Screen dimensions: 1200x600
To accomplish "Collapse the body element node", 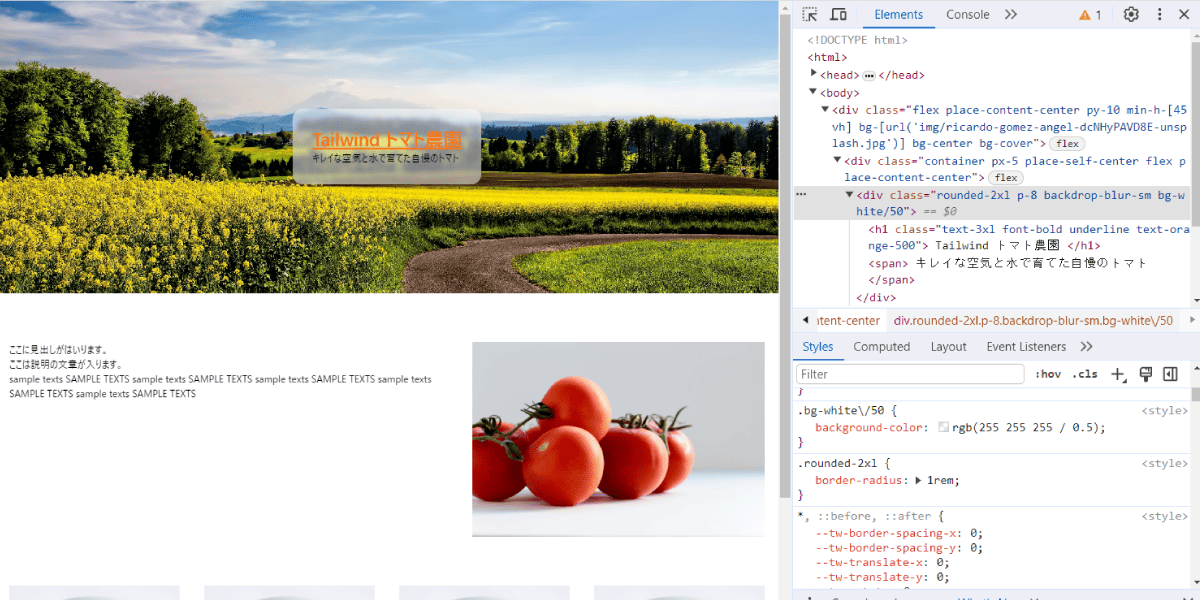I will point(813,92).
